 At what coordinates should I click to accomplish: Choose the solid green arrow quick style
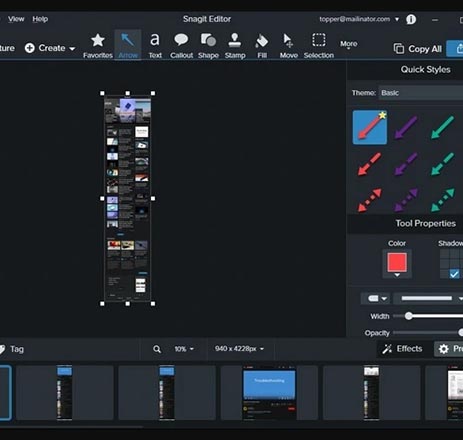(x=442, y=127)
